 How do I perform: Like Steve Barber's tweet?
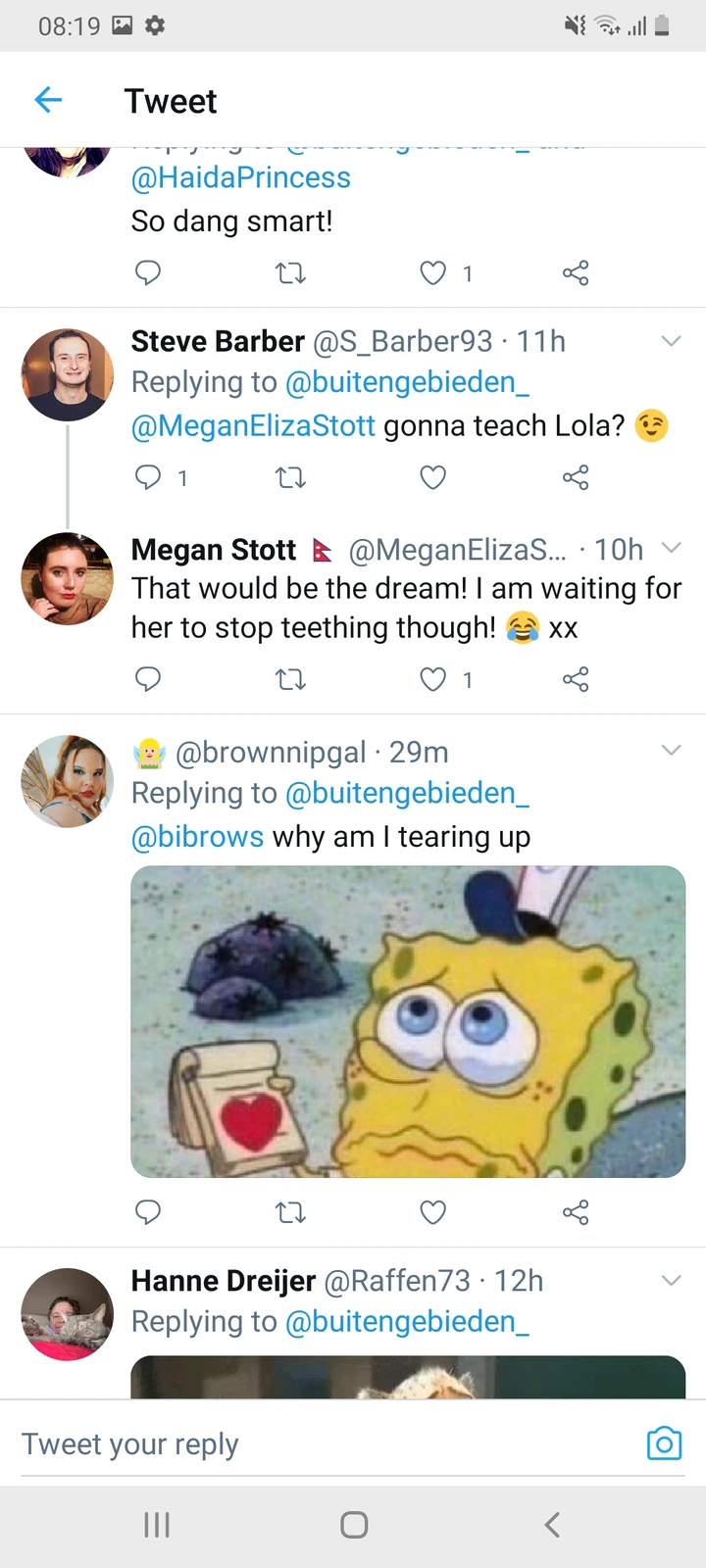click(432, 477)
